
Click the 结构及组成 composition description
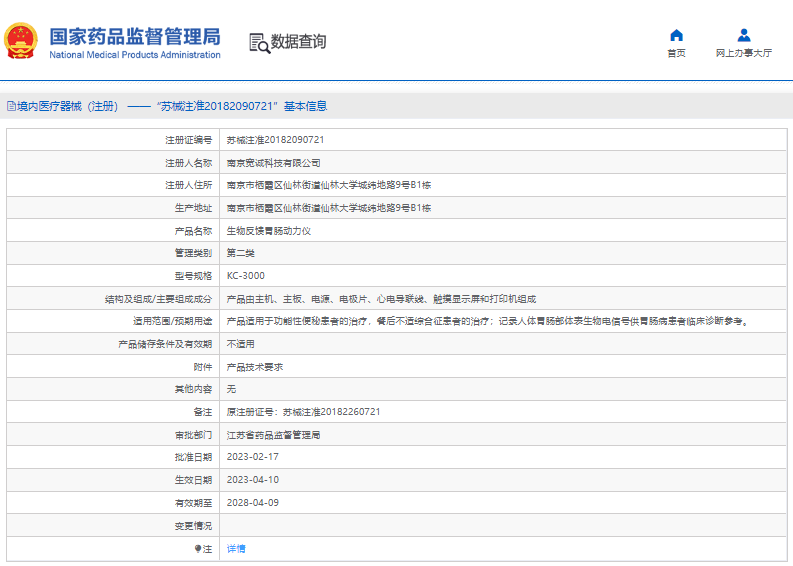(x=381, y=299)
